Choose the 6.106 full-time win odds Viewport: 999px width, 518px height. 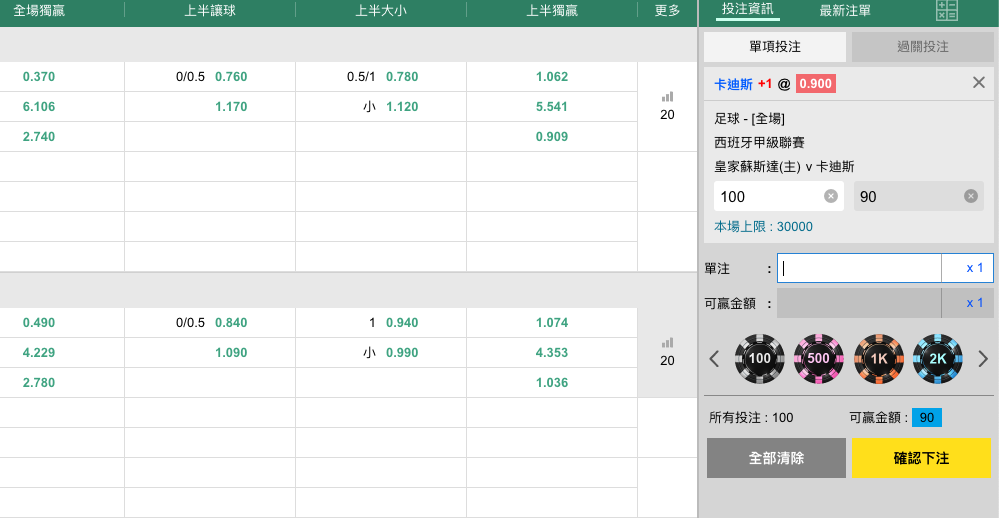tap(39, 107)
